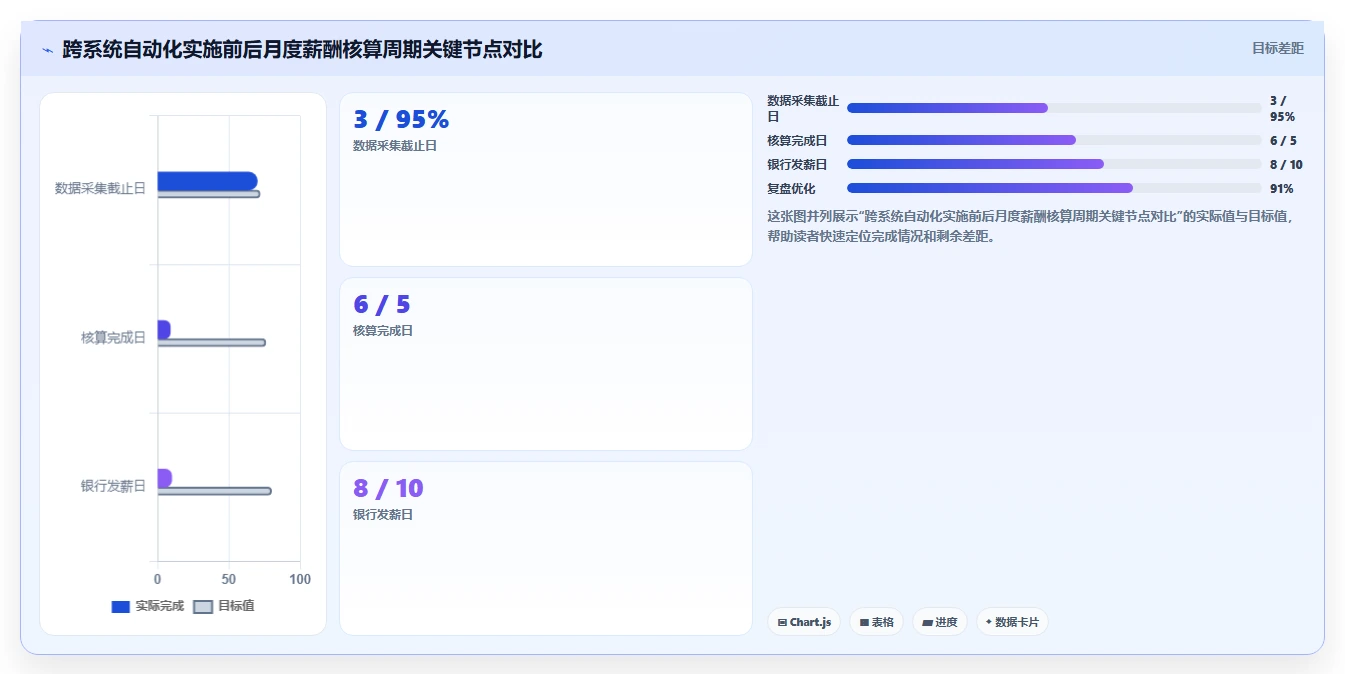Click the 数据卡片 tag chip
Viewport: 1345px width, 674px height.
click(1012, 622)
